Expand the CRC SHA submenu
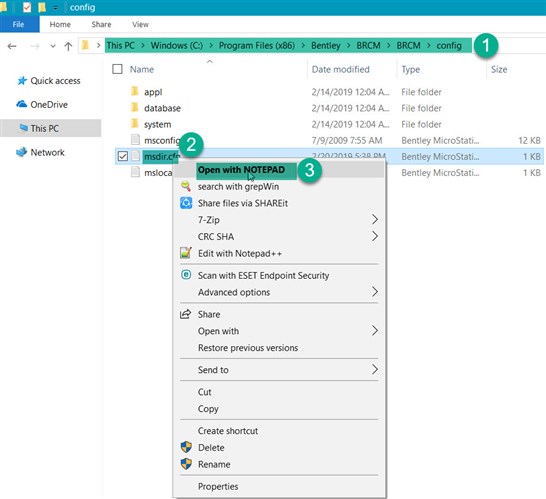This screenshot has width=546, height=499. pos(279,236)
